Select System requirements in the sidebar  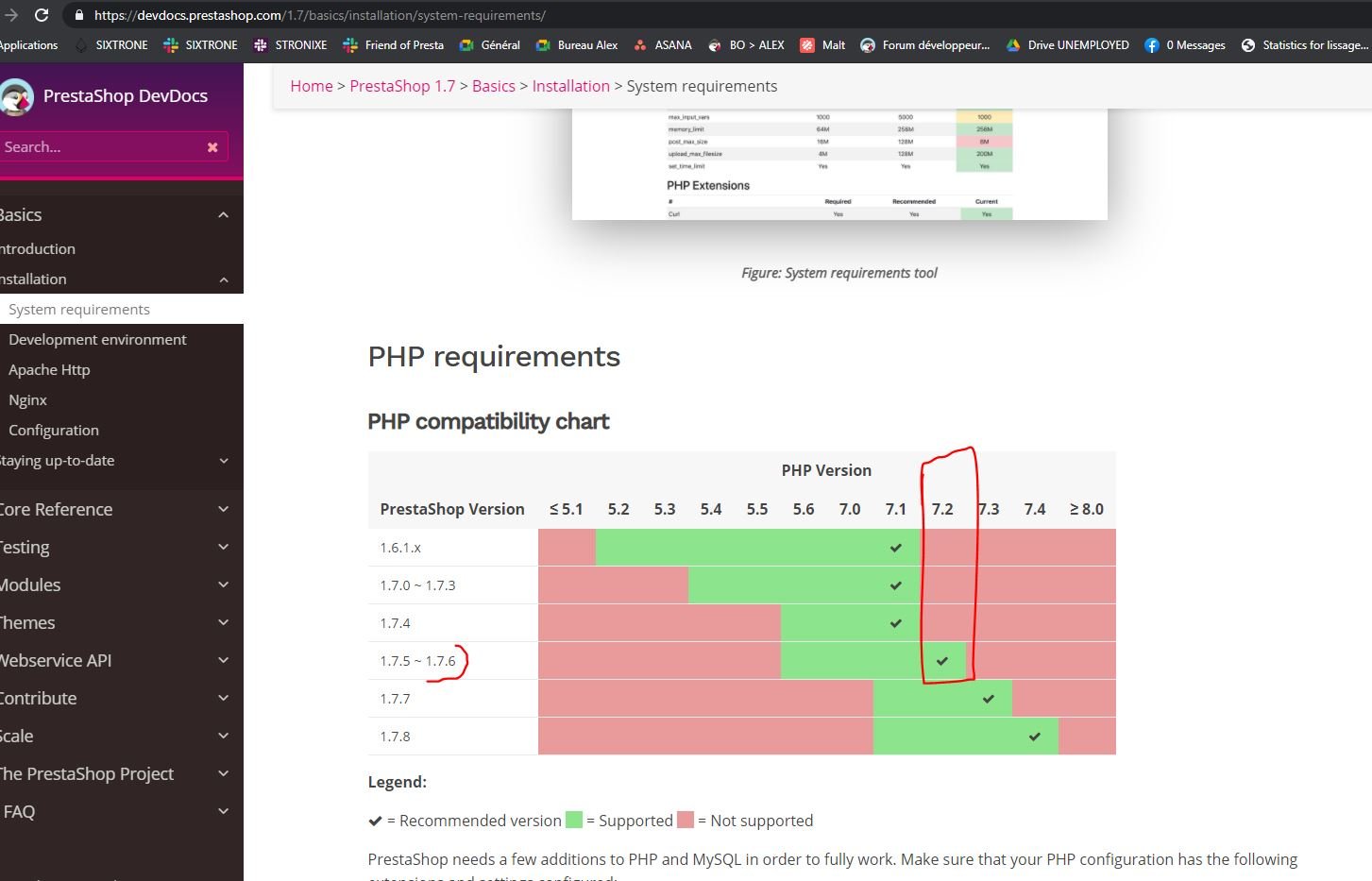(122, 310)
